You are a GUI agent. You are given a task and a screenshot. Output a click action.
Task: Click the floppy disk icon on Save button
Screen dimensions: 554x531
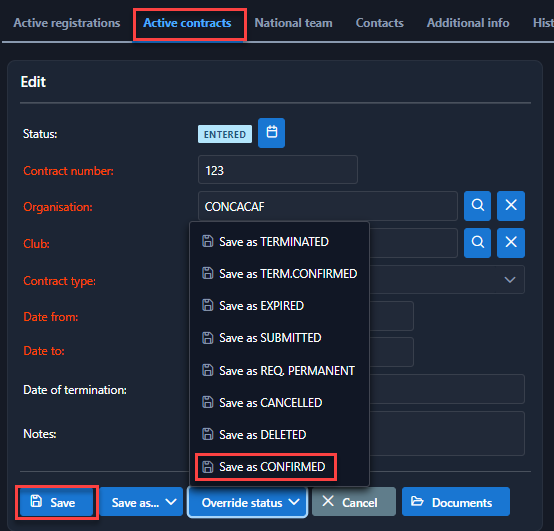click(36, 501)
